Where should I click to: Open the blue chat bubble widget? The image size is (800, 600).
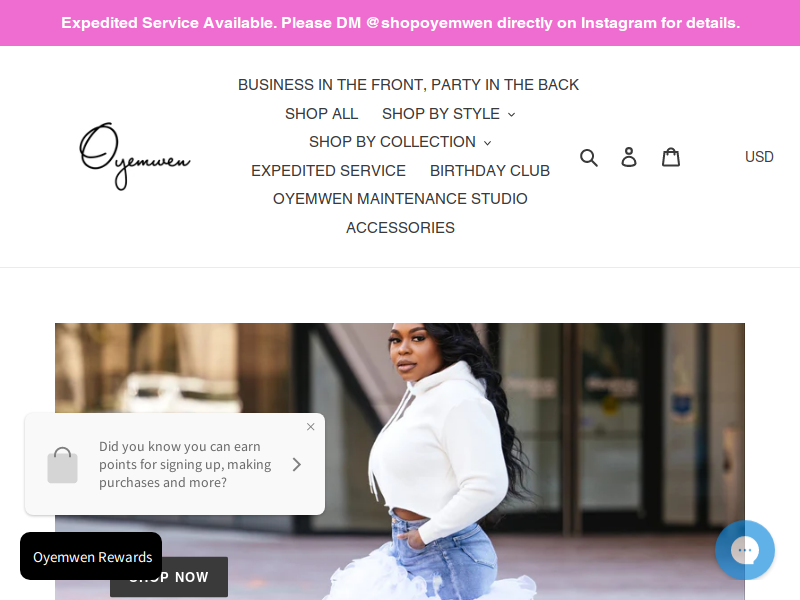745,550
